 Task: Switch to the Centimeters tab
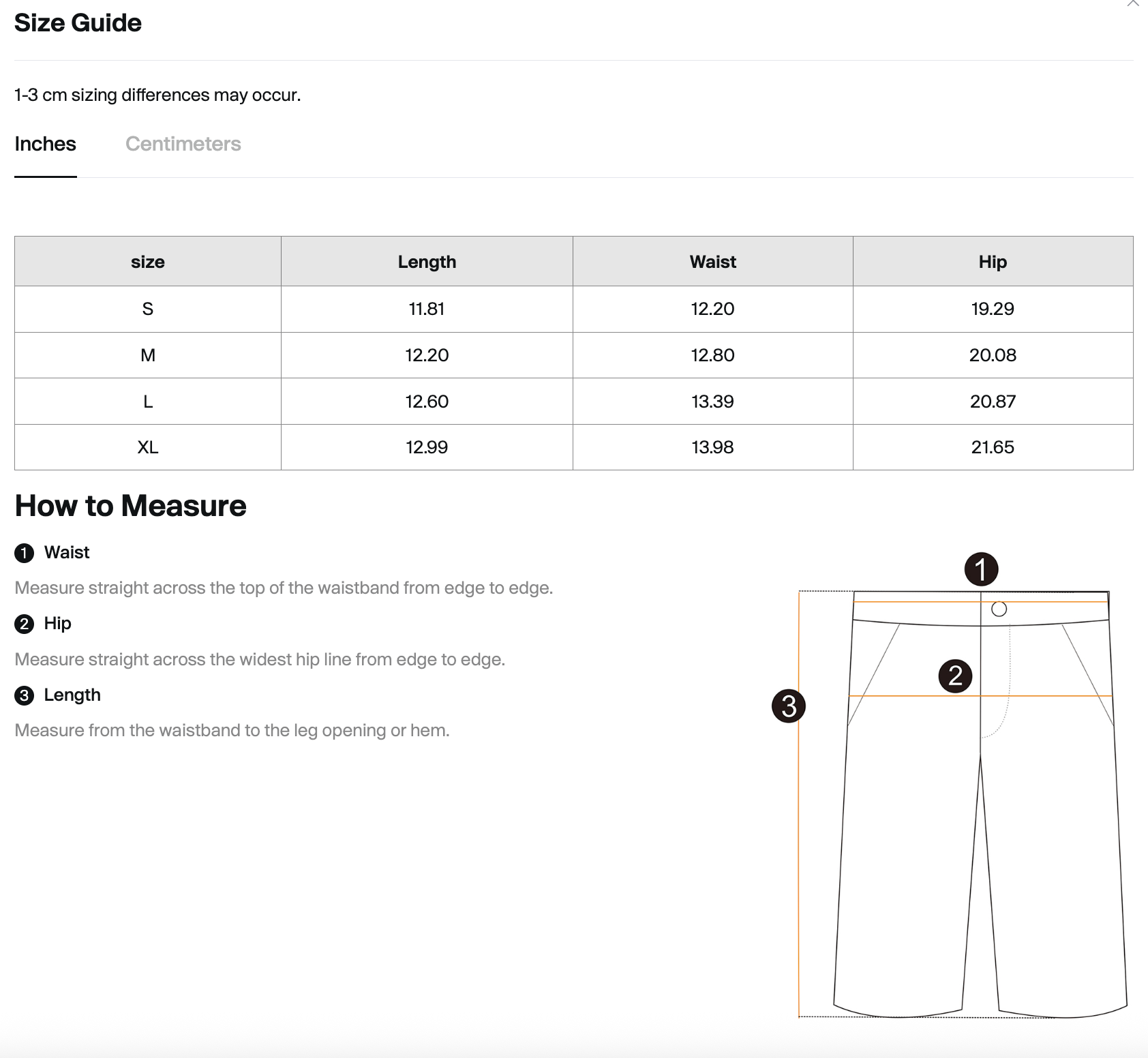point(183,144)
